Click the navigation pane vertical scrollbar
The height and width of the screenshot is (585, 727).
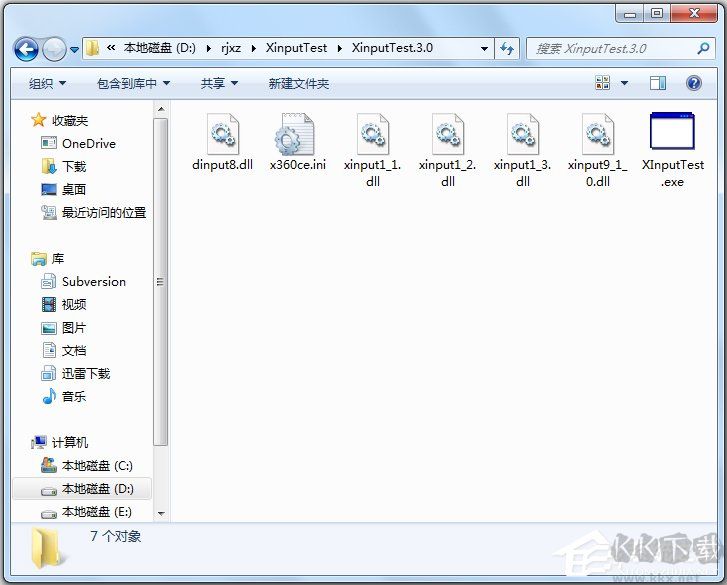pos(160,280)
